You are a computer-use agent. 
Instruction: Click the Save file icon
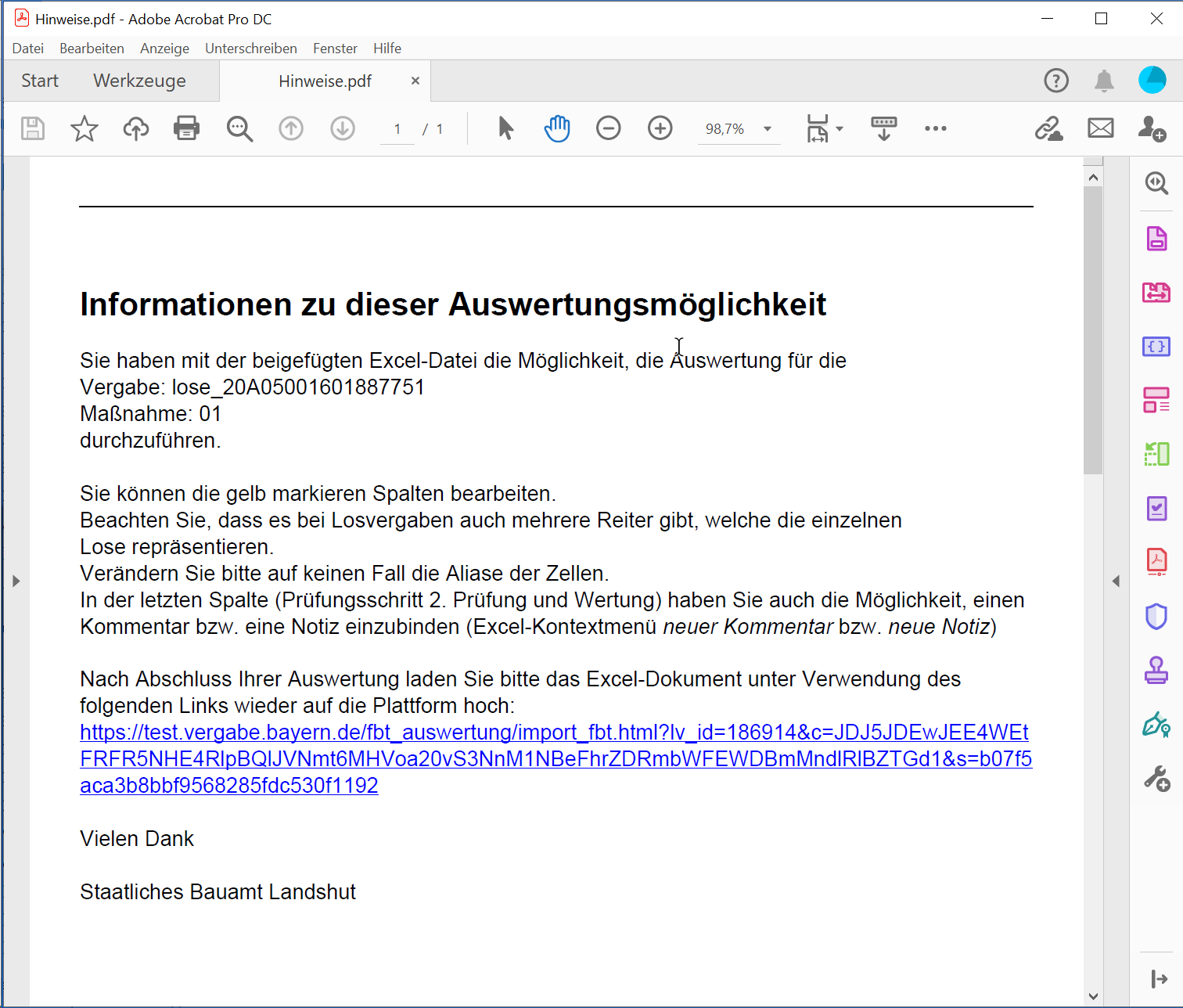point(33,128)
